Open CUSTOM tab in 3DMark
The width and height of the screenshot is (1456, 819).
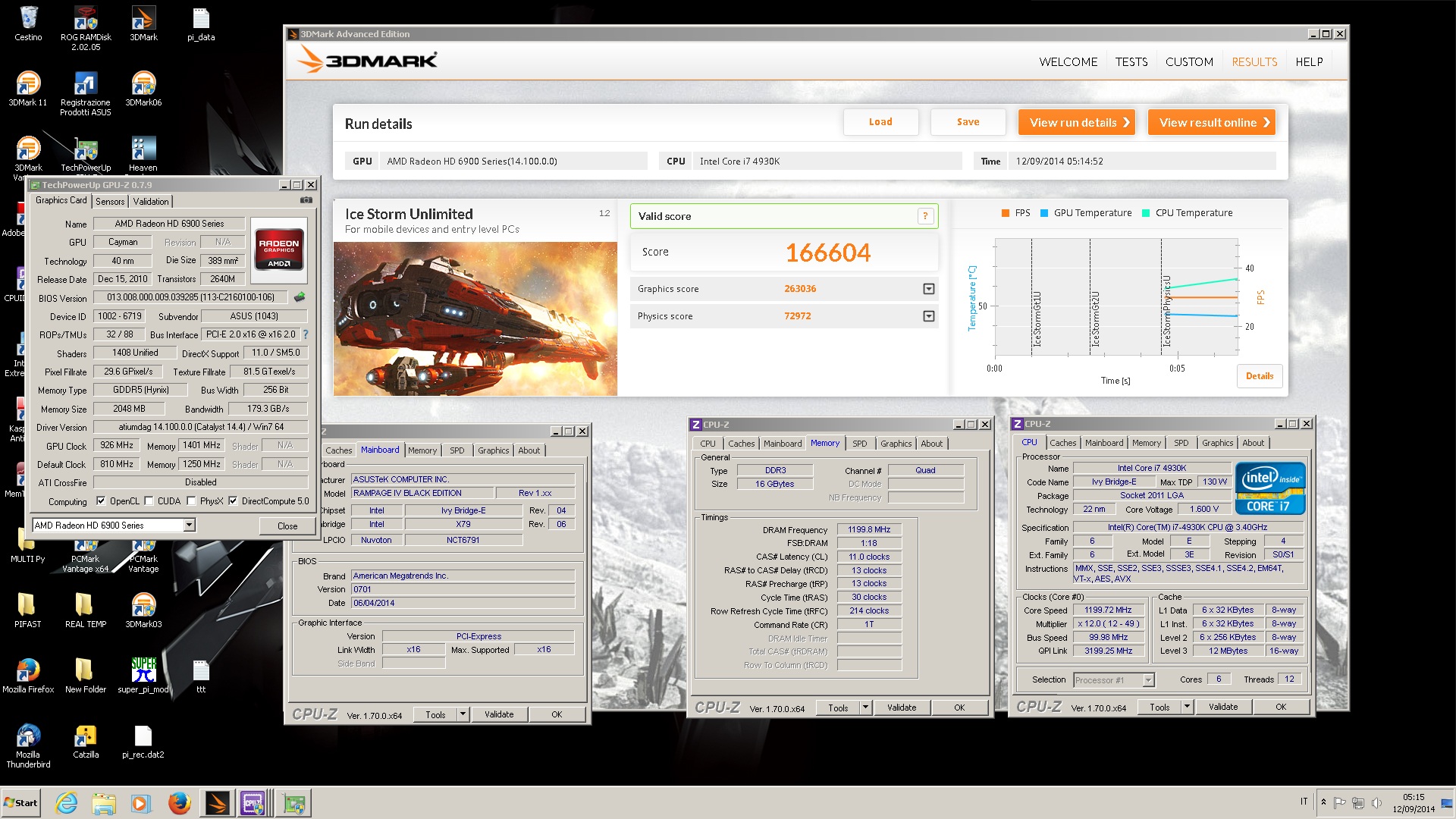point(1189,62)
